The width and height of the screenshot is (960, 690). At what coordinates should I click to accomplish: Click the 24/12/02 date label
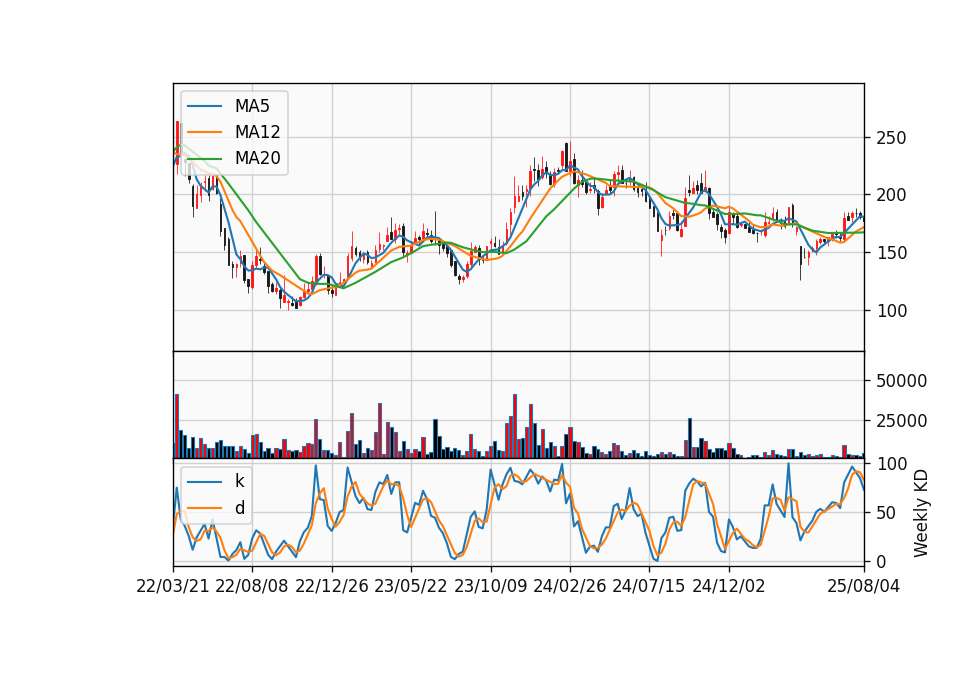pos(729,586)
